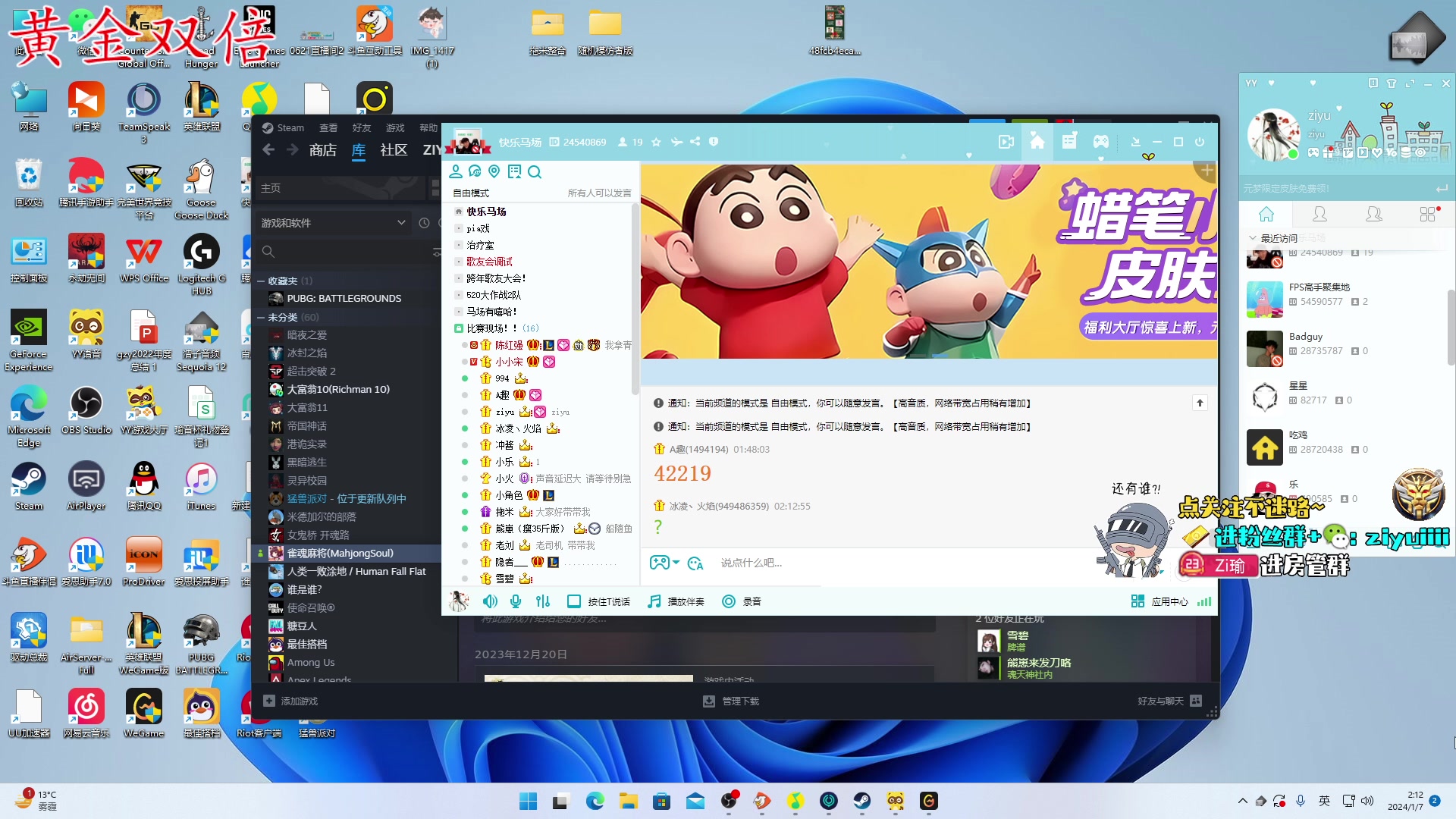This screenshot has width=1456, height=819.
Task: Click the favorite star icon in channel header
Action: tap(656, 142)
